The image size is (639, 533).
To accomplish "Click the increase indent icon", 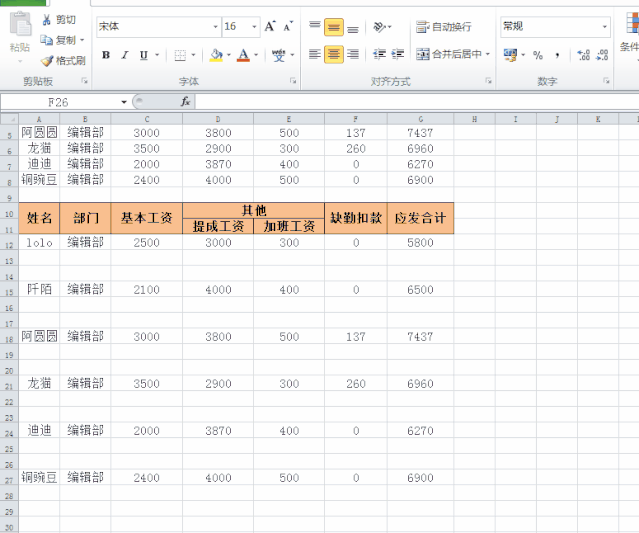I will (x=398, y=55).
